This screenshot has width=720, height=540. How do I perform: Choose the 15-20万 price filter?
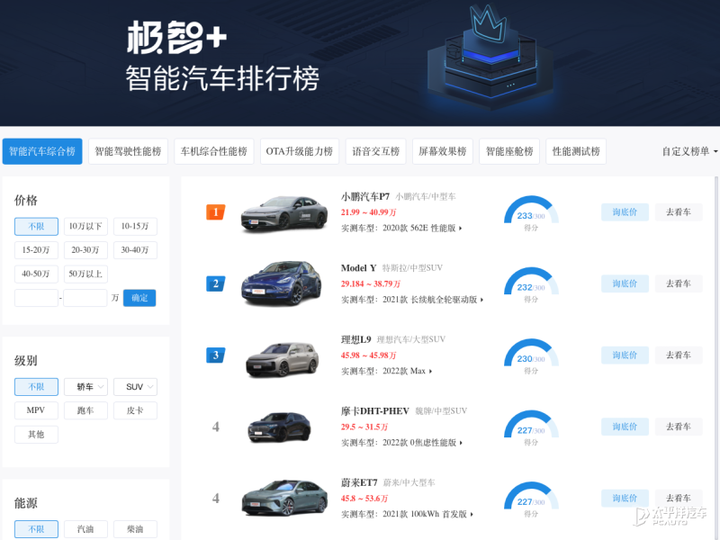[x=36, y=250]
